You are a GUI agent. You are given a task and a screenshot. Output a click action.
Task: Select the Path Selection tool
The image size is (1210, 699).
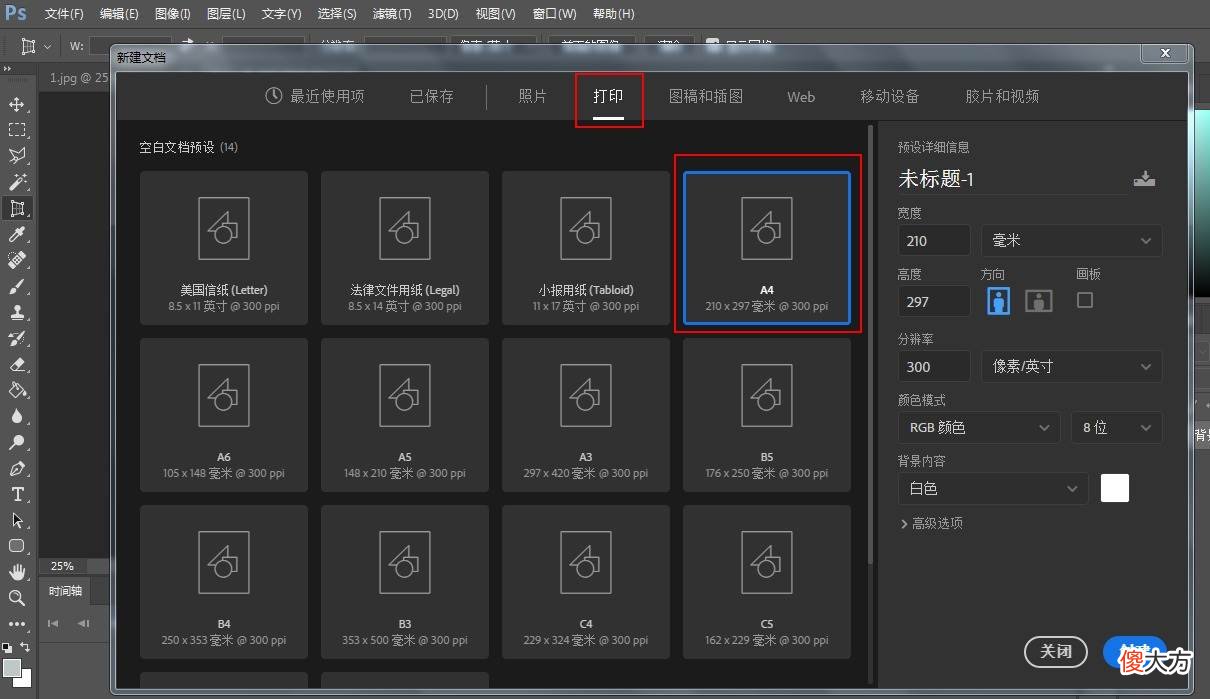pos(17,520)
